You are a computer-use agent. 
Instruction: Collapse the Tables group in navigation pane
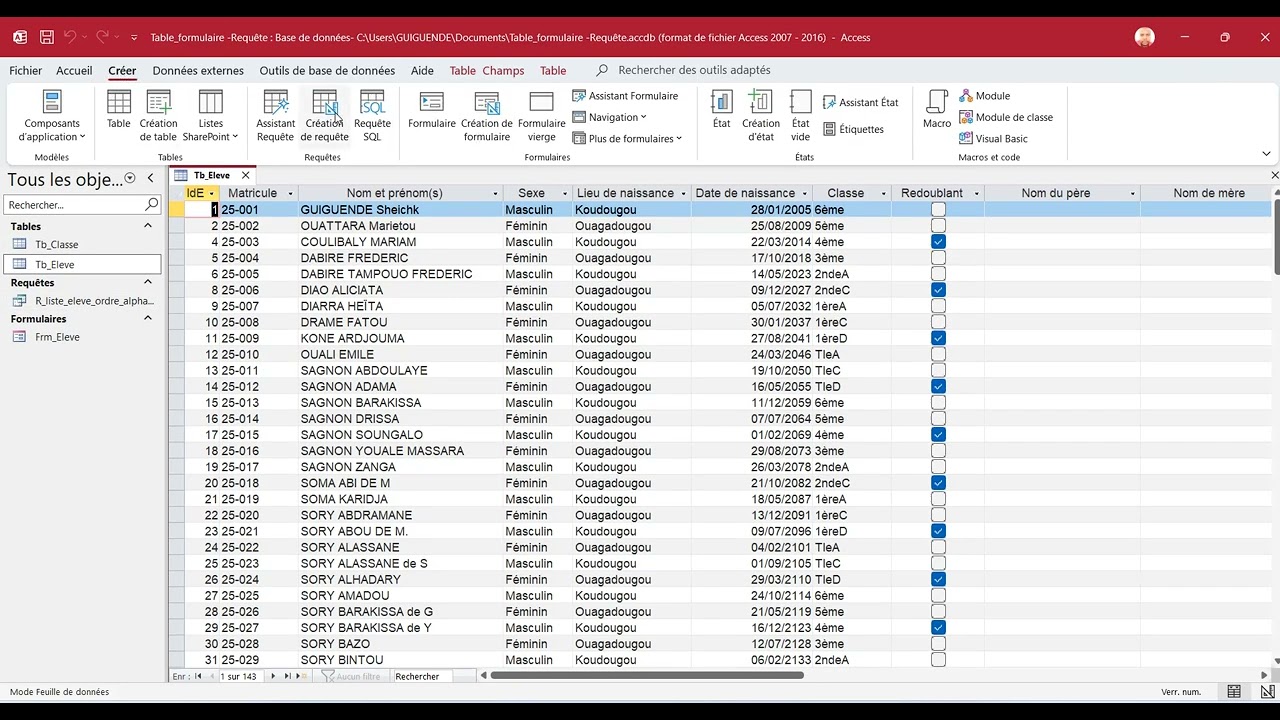148,226
